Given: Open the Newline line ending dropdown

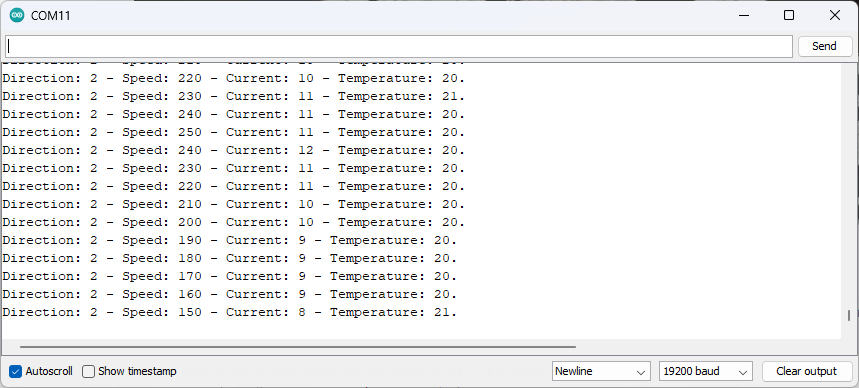Looking at the screenshot, I should coord(601,371).
